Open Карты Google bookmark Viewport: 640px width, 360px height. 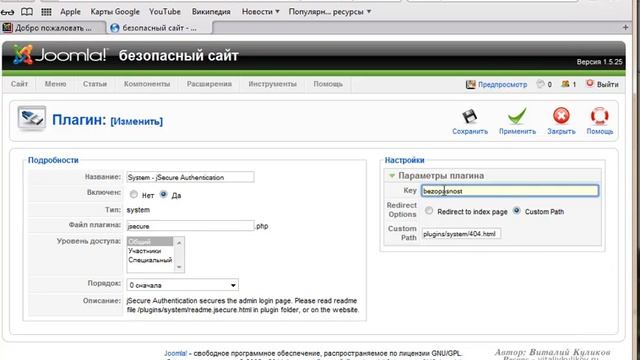coord(115,12)
